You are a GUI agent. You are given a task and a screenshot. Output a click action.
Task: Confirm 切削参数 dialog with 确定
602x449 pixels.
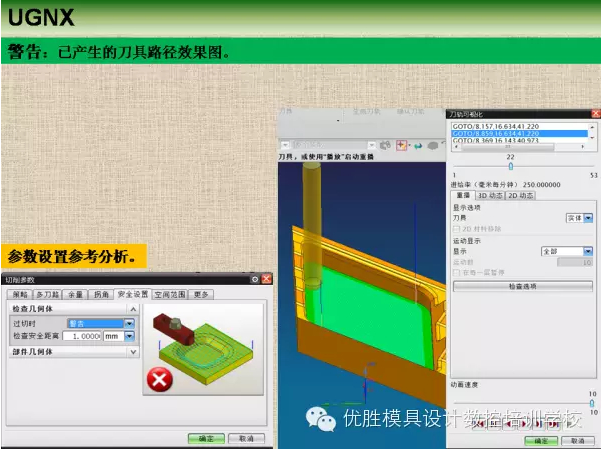coord(206,438)
